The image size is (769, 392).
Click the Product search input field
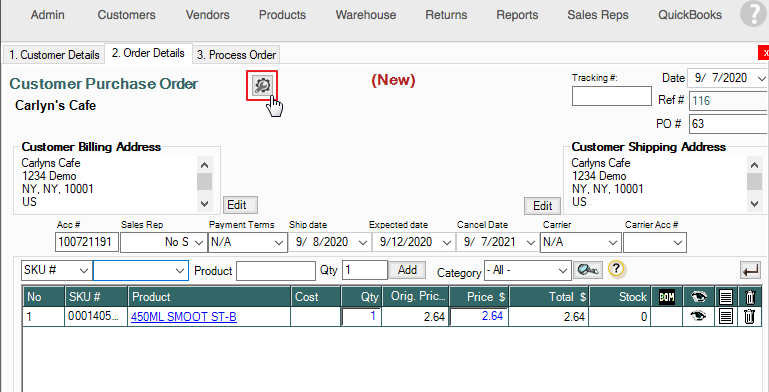coord(276,270)
